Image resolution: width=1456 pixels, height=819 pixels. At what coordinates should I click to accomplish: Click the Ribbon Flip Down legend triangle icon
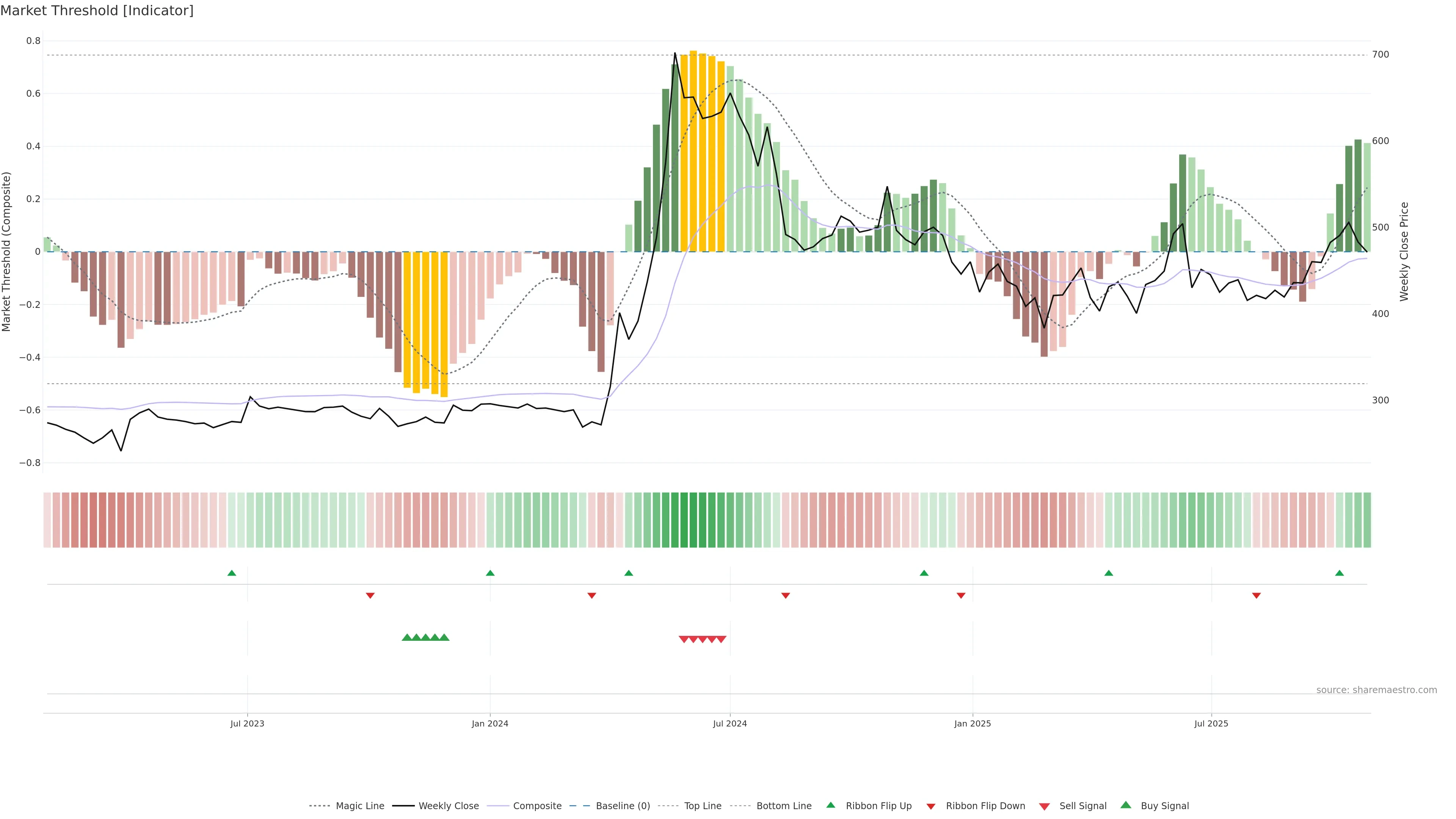coord(931,806)
